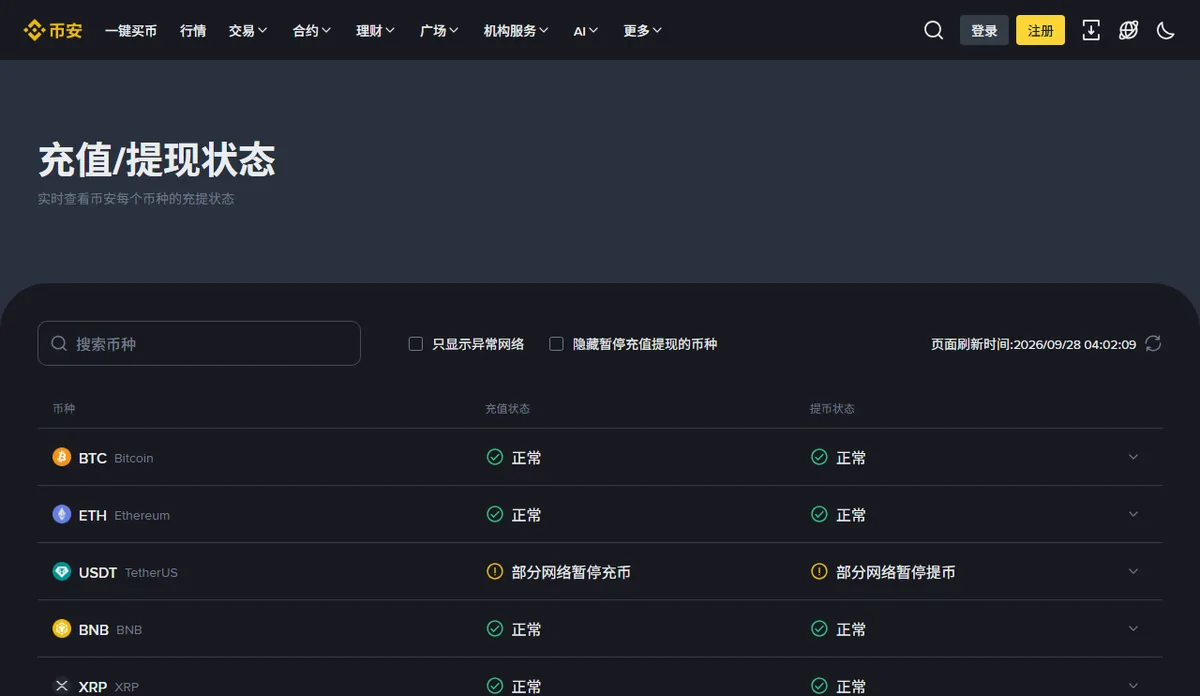Viewport: 1200px width, 696px height.
Task: Toggle the dark mode moon icon
Action: [1165, 30]
